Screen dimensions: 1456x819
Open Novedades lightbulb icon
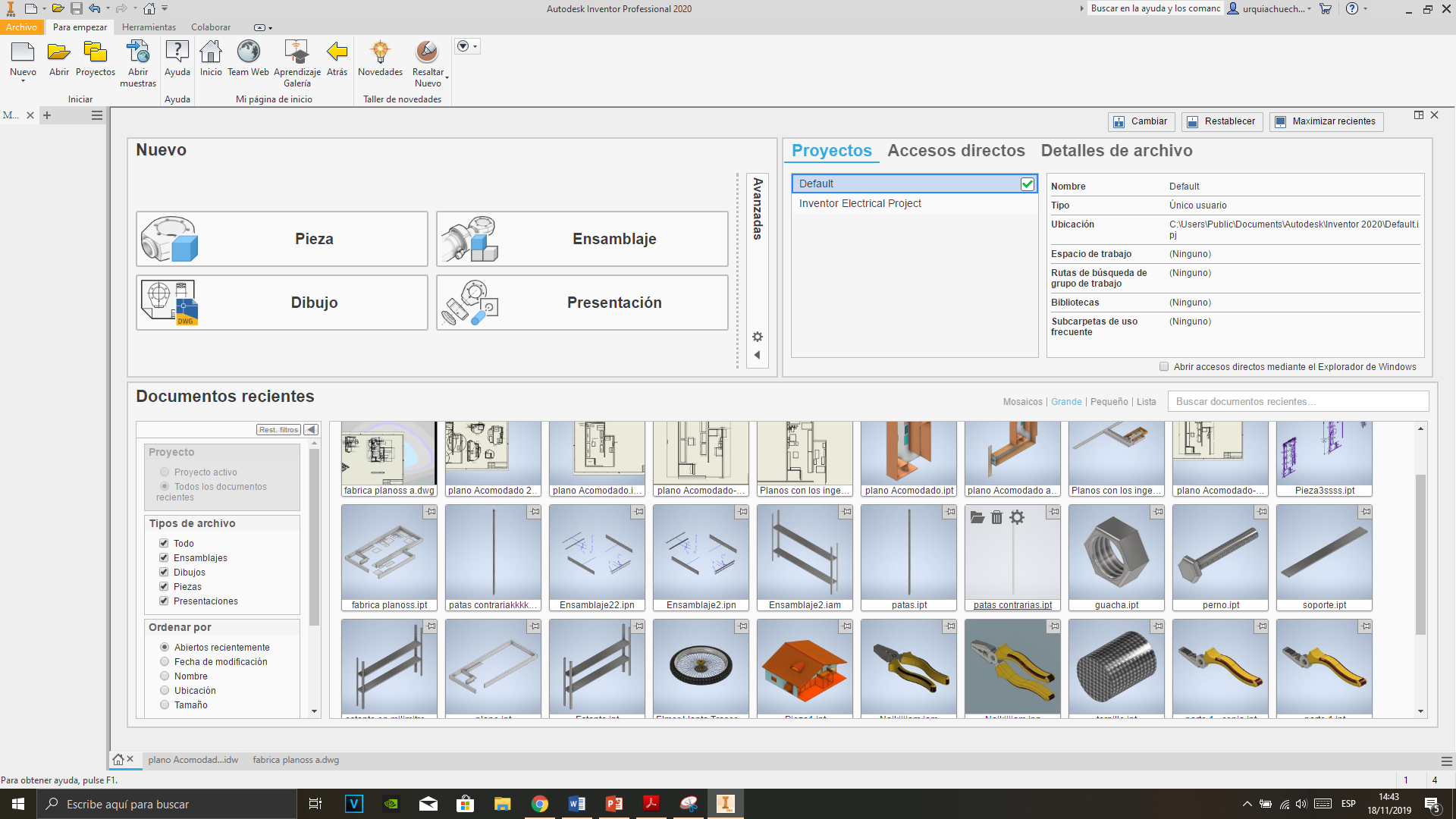click(380, 52)
